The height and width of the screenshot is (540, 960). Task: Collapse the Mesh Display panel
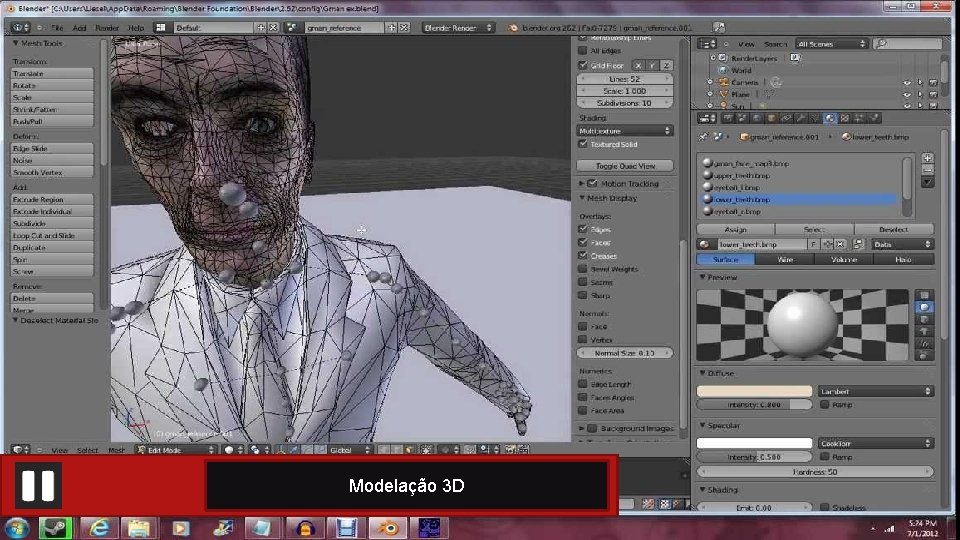coord(582,198)
